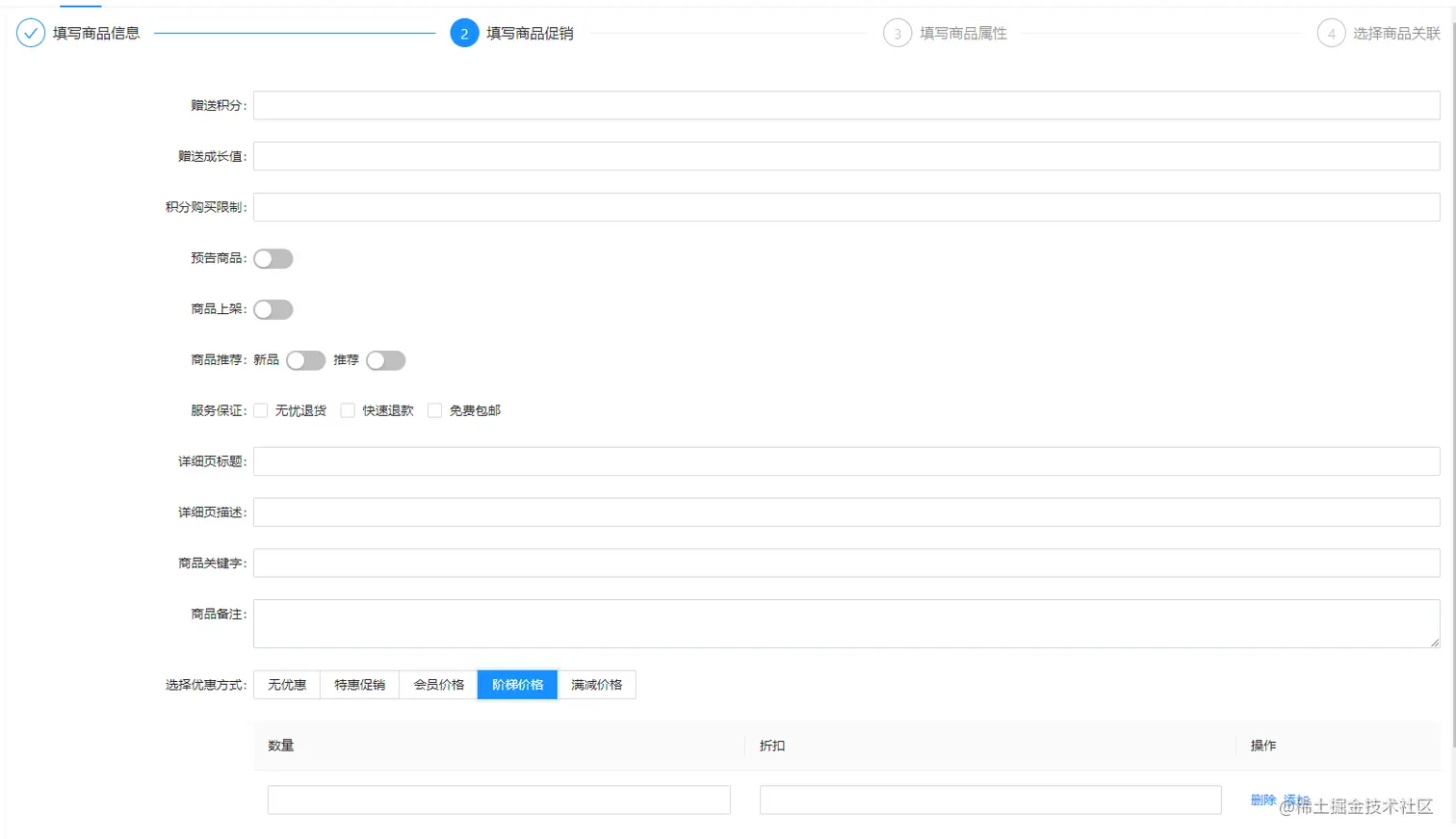The height and width of the screenshot is (839, 1456).
Task: Toggle the 商品上架 switch
Action: 273,309
